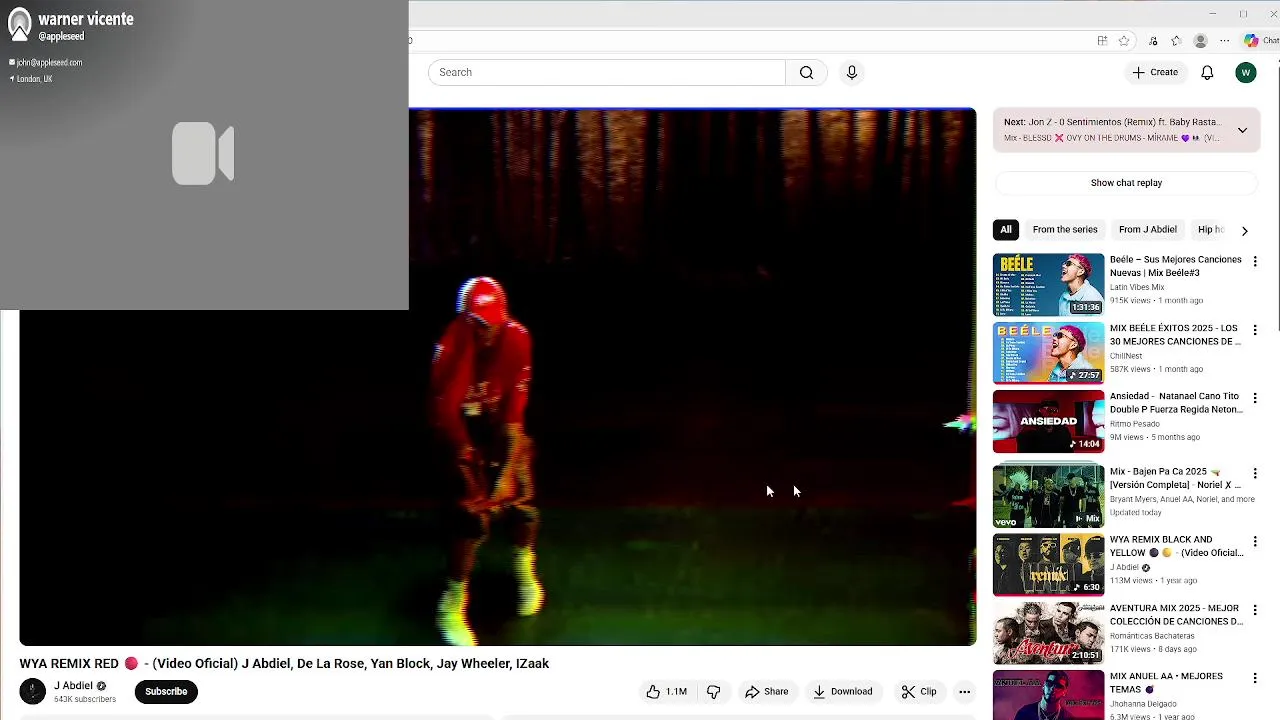The image size is (1280, 720).
Task: Select the All filter chip
Action: 1006,230
